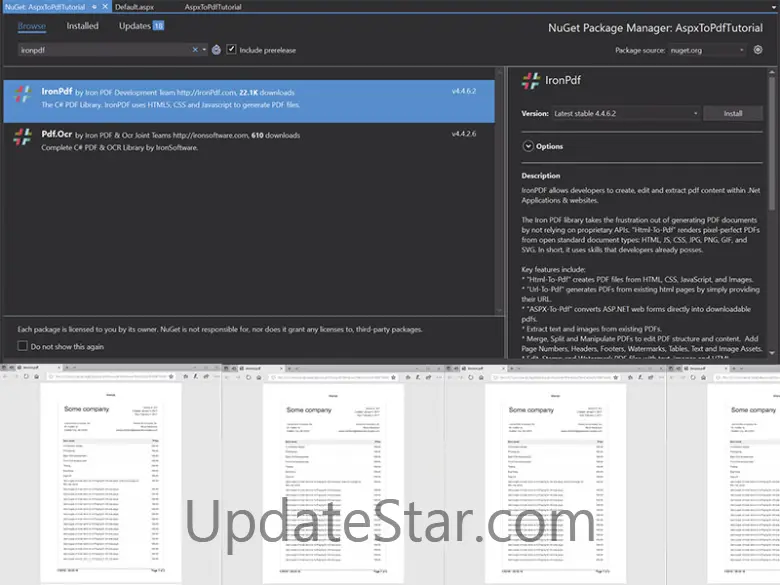
Task: Expand the Options section
Action: 528,146
